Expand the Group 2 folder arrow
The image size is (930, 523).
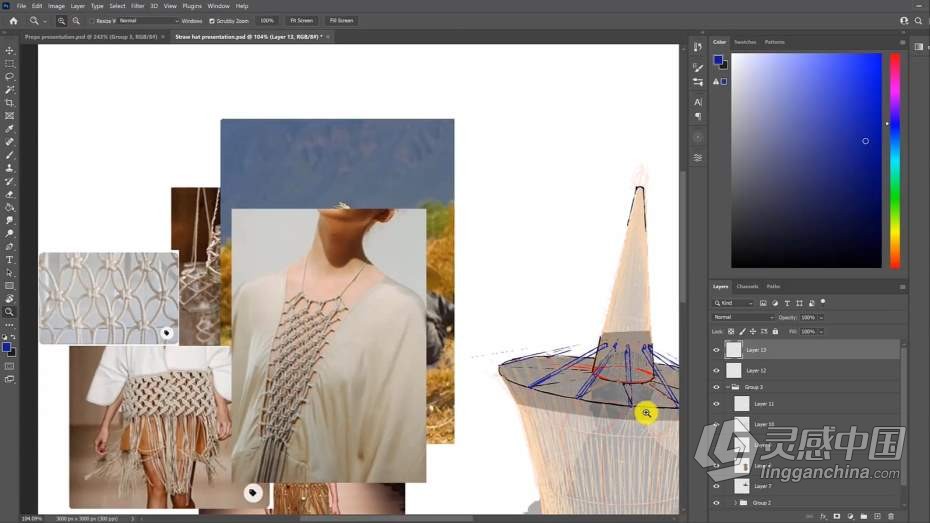click(x=736, y=503)
